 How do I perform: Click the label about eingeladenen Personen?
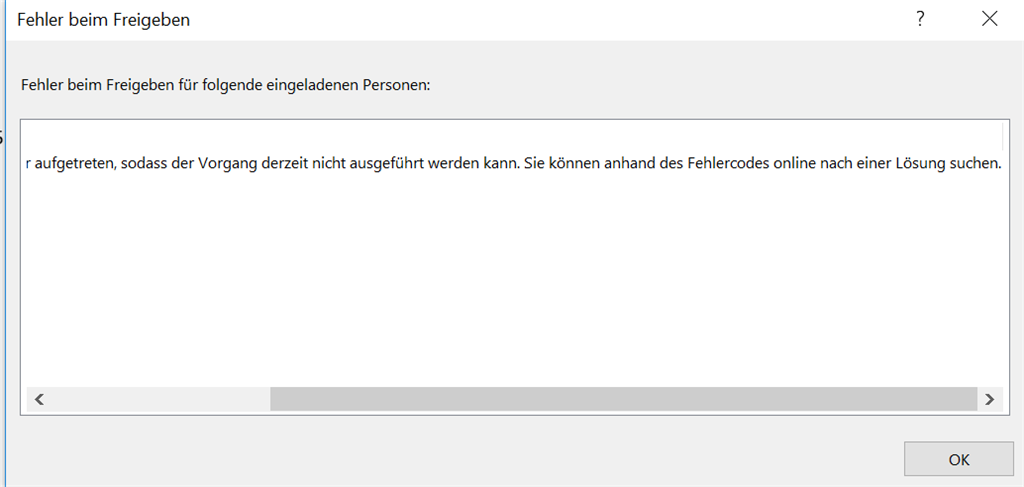point(226,86)
